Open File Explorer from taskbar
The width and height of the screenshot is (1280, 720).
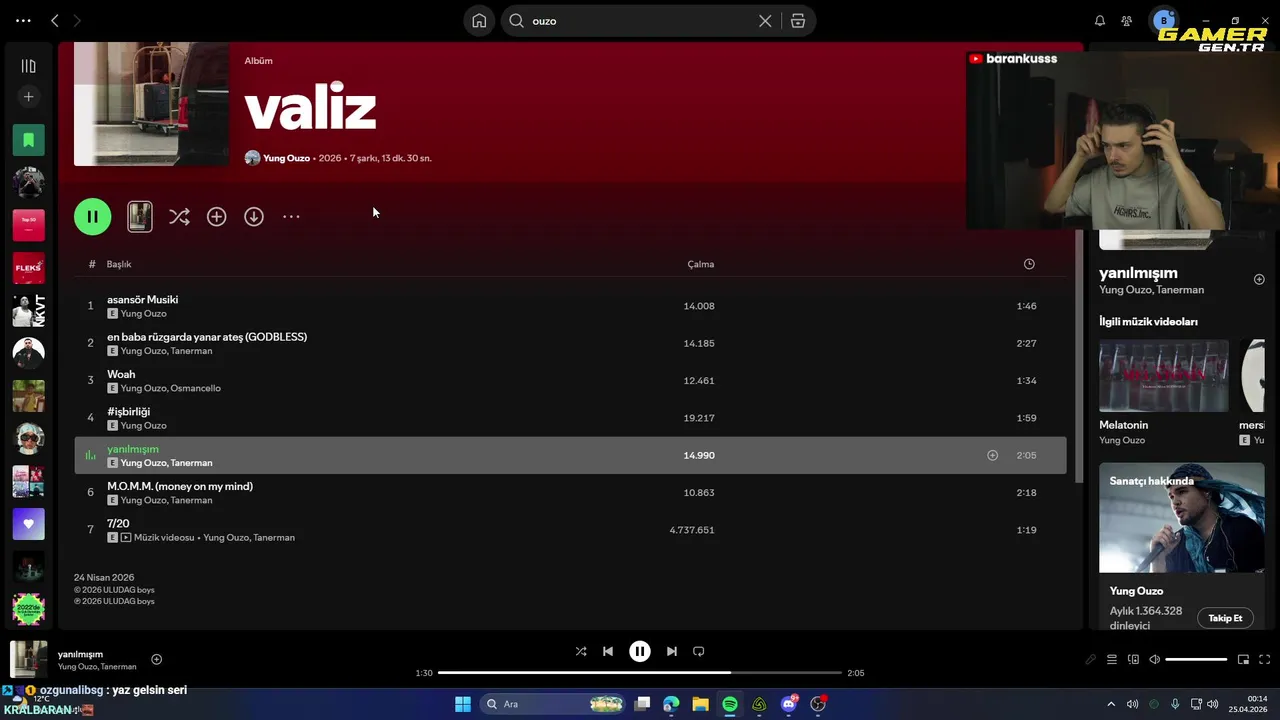[700, 704]
